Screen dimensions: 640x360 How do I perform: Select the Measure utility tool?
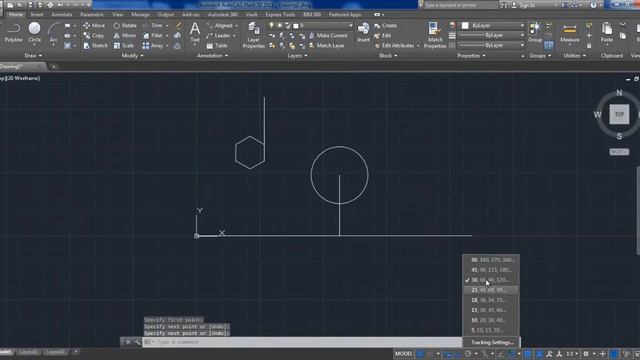pos(569,33)
